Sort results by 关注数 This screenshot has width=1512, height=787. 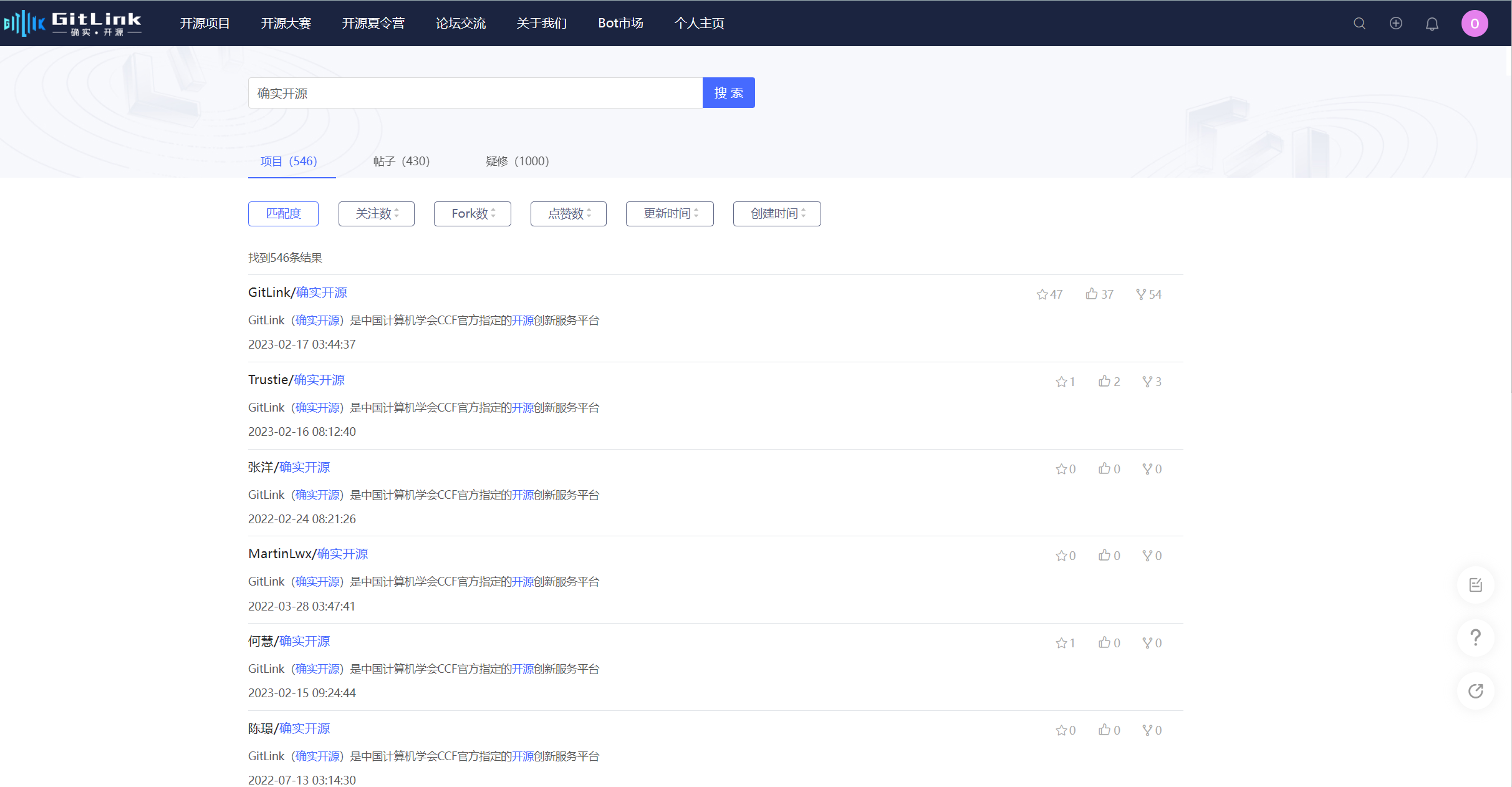click(x=377, y=214)
